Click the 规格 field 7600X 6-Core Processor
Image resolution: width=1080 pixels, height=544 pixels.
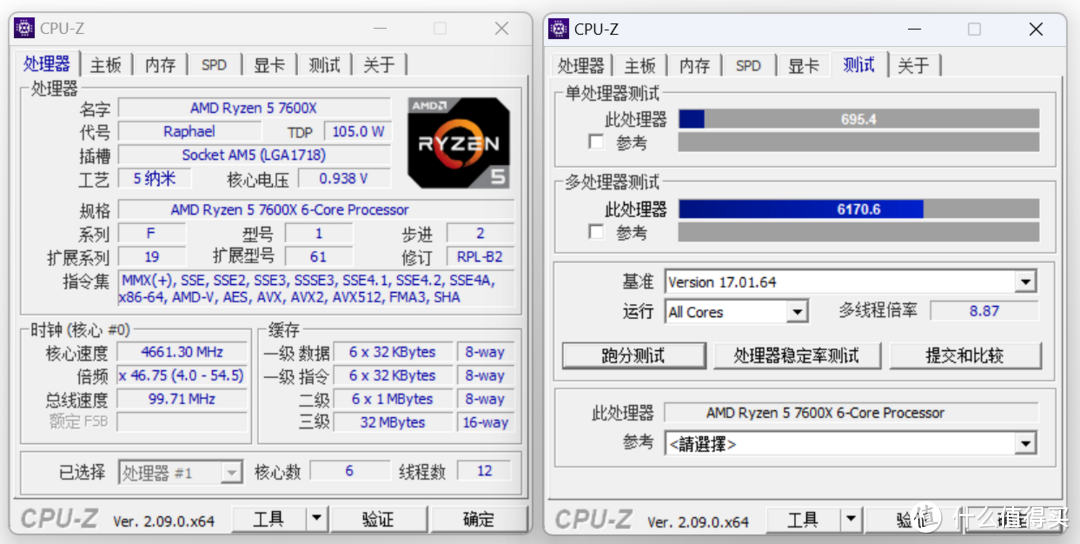(x=316, y=209)
